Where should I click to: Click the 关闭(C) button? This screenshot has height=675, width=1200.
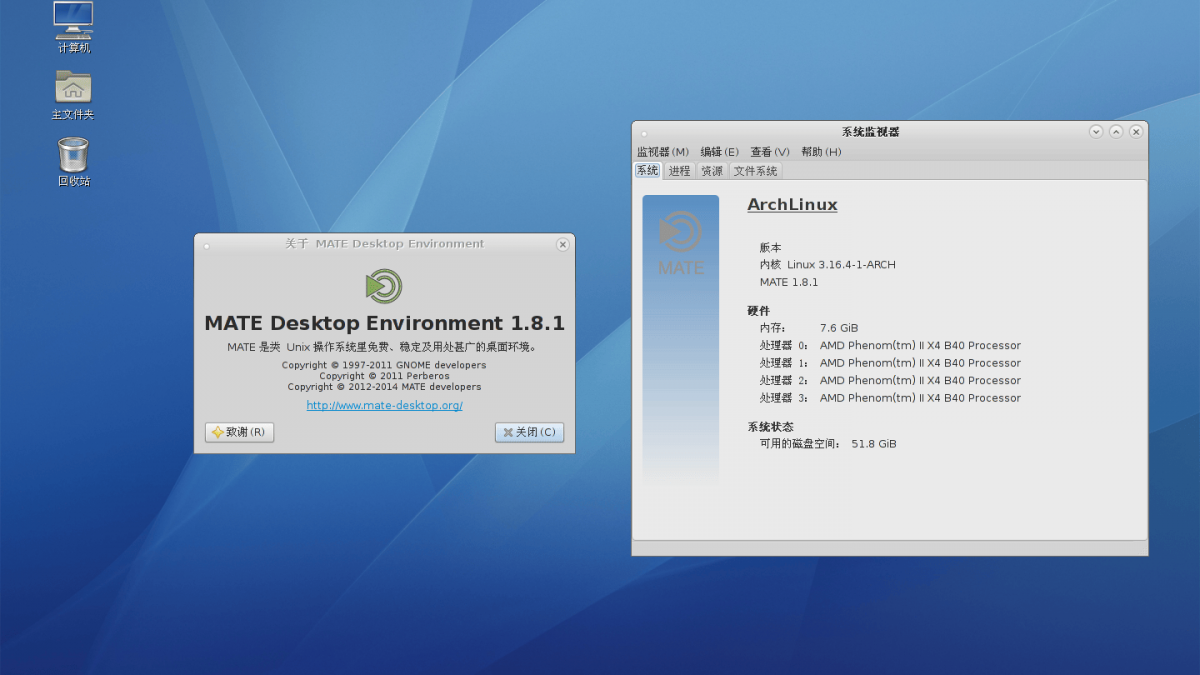(x=529, y=432)
